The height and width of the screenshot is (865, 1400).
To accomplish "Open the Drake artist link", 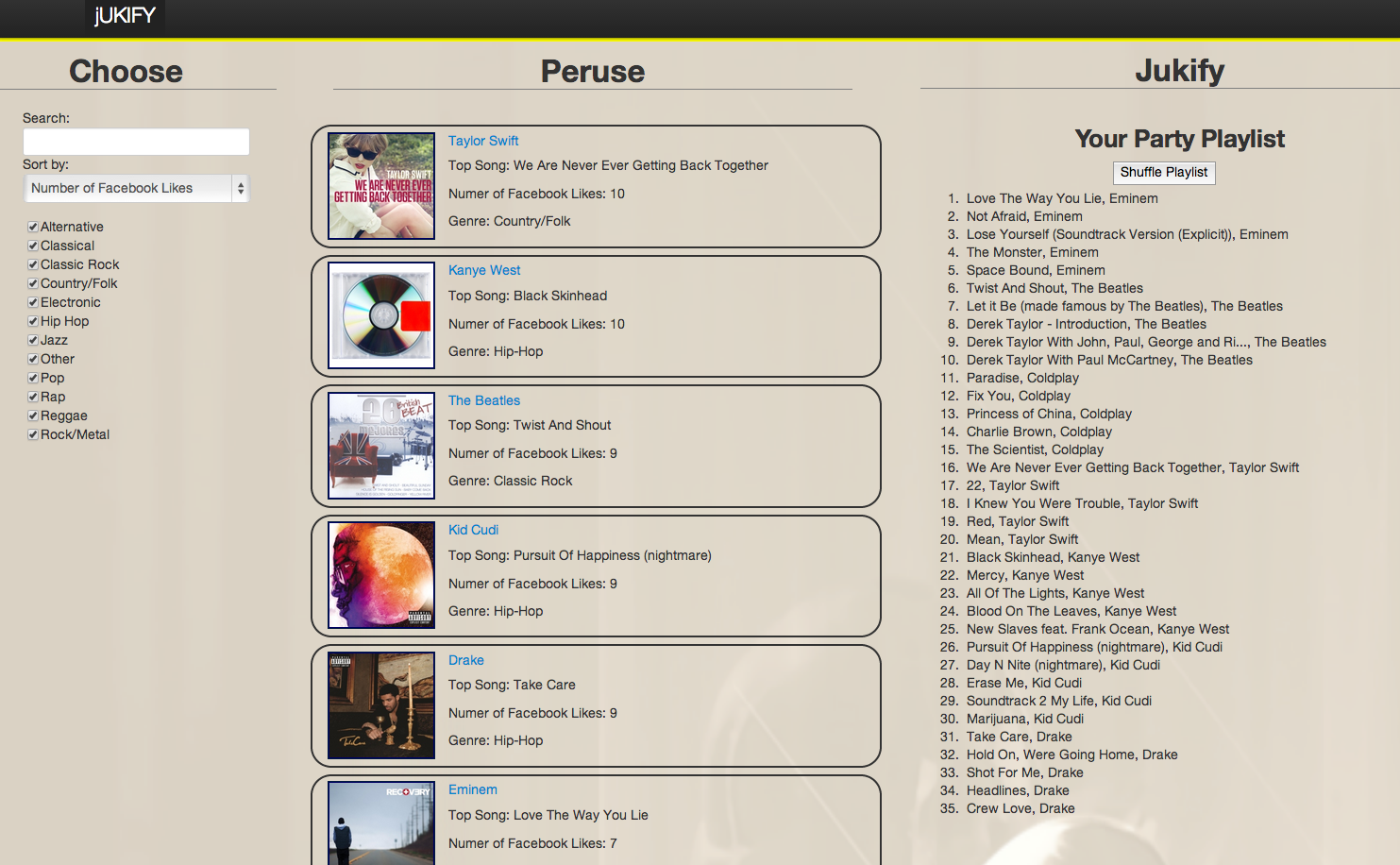I will (x=466, y=660).
